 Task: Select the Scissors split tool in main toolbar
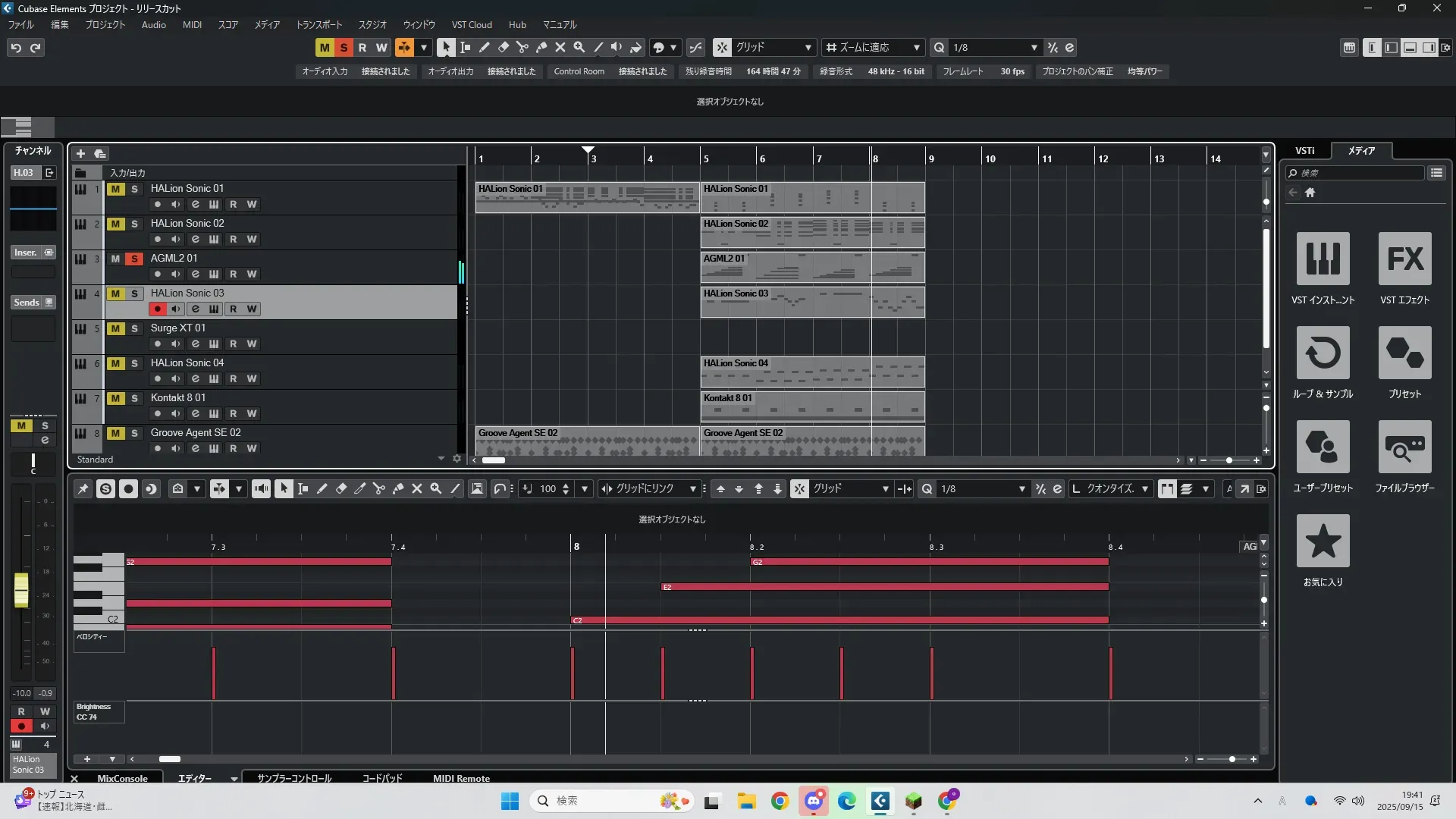522,47
